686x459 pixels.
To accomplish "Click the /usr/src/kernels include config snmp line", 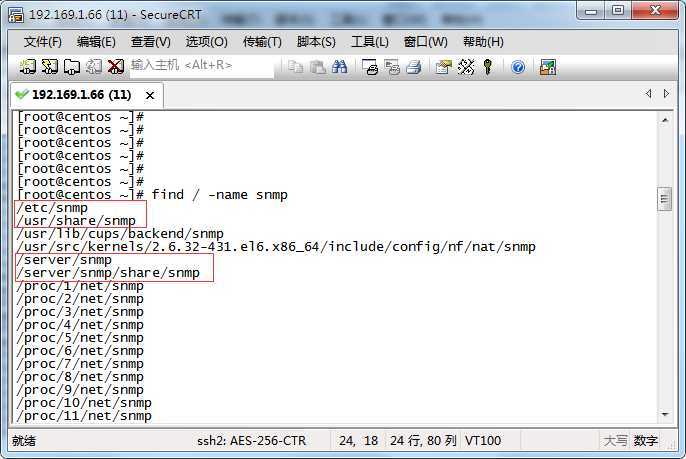I will pos(276,247).
